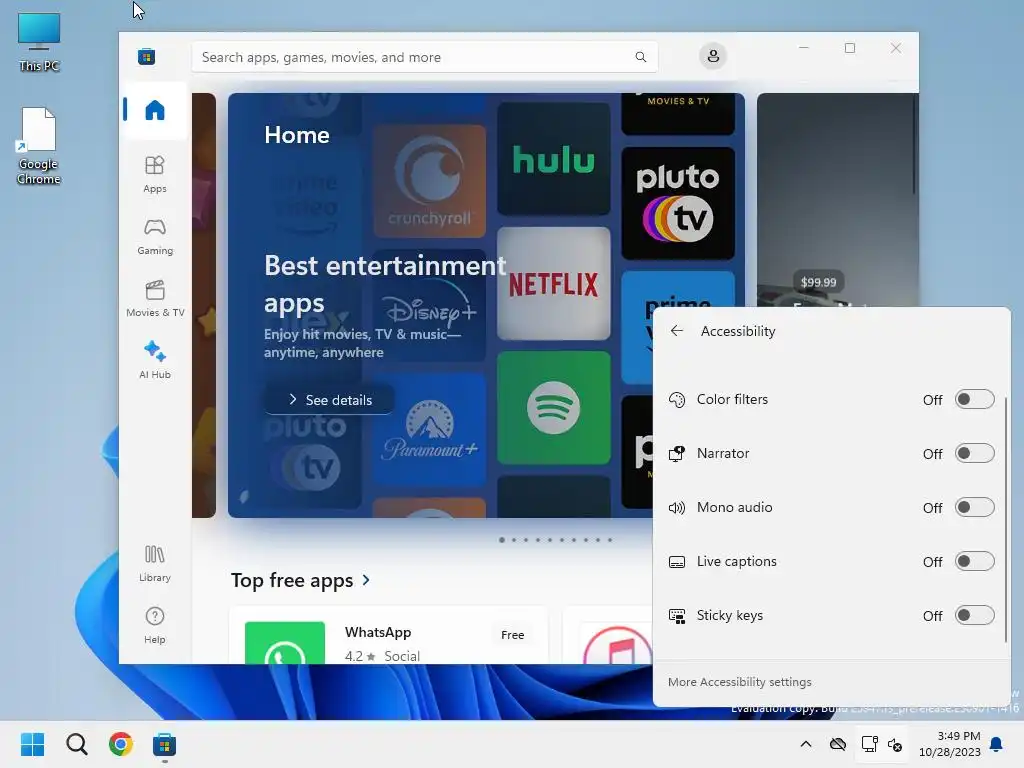Open the Gaming section in sidebar
The image size is (1024, 768).
pos(155,236)
